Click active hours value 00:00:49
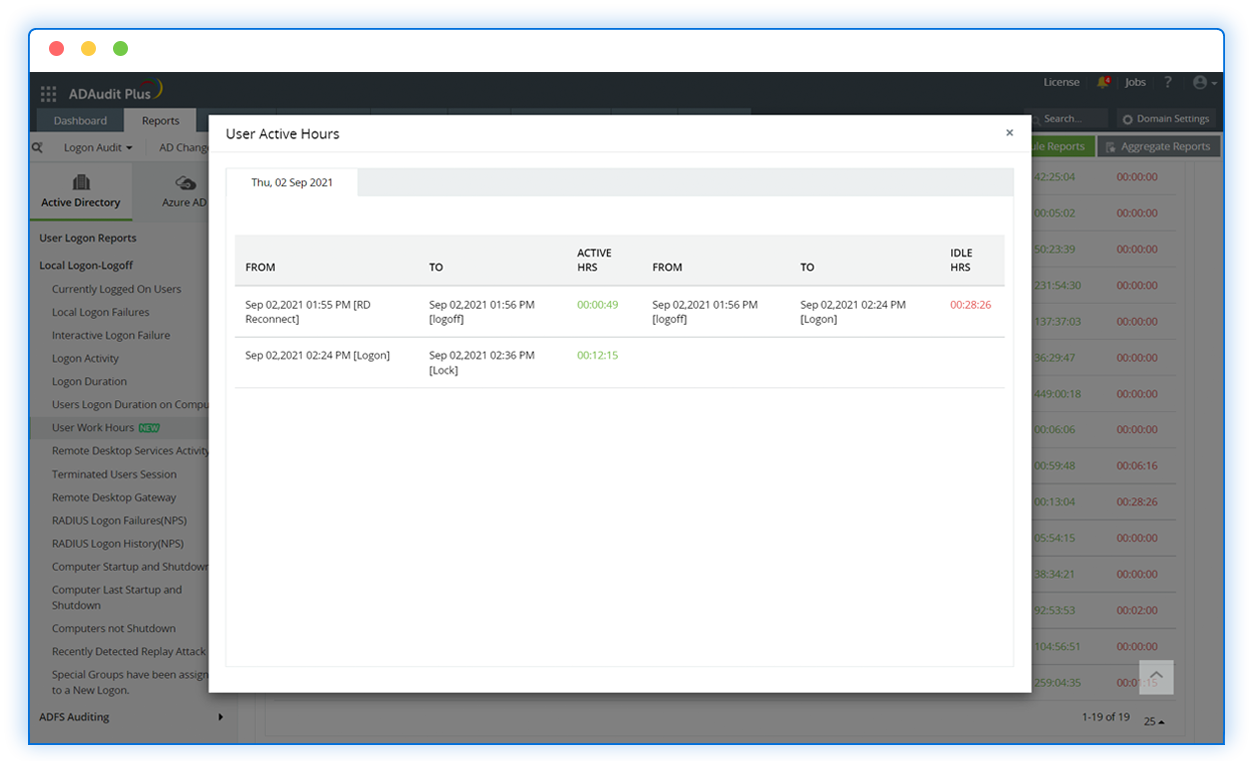Screen dimensions: 1253x765 pos(597,304)
